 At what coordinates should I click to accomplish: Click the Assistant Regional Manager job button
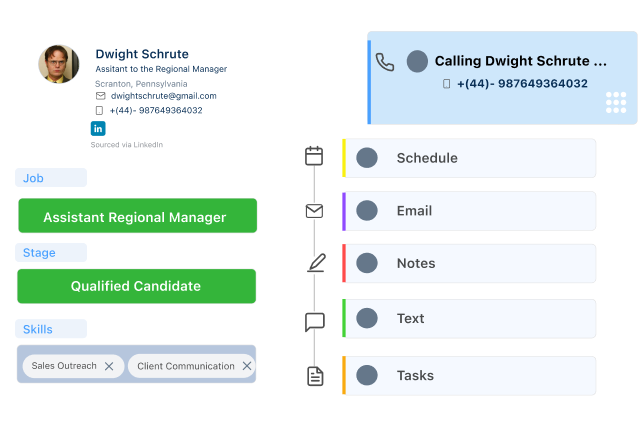[x=136, y=217]
